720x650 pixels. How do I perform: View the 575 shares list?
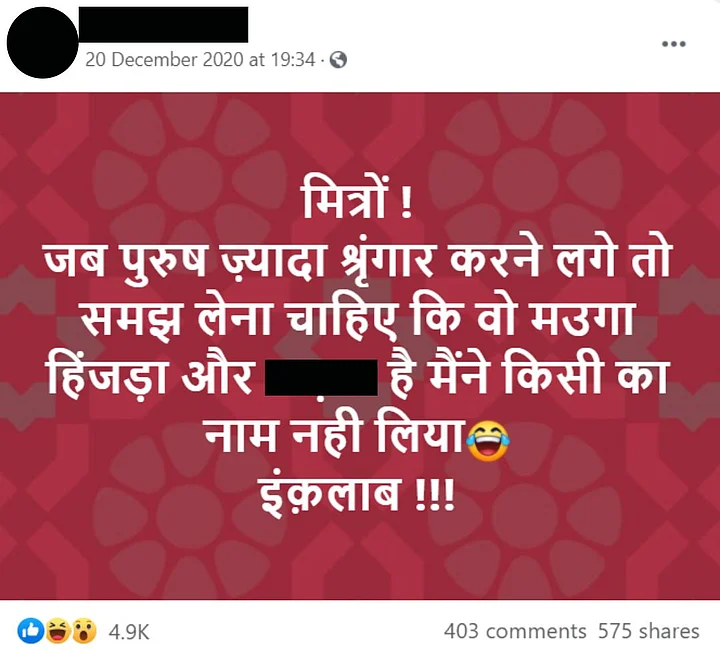(x=648, y=631)
